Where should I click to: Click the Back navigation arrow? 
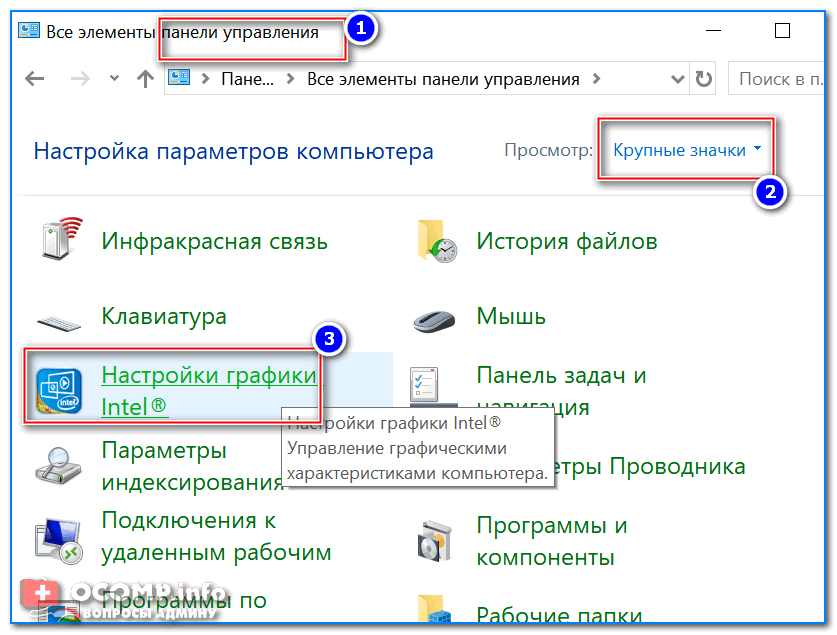(x=34, y=79)
